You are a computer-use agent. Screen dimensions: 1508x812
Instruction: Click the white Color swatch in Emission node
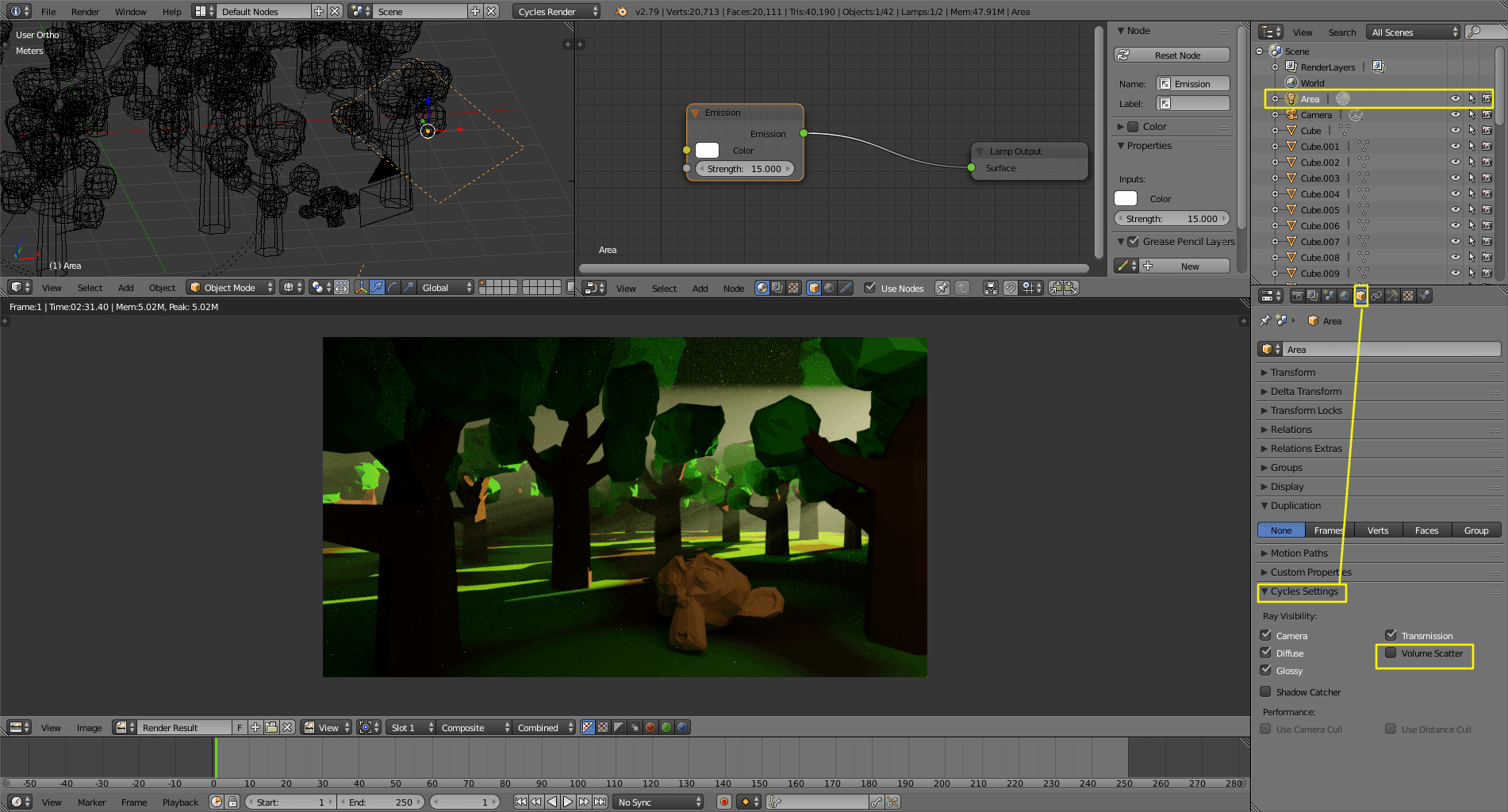pos(707,151)
